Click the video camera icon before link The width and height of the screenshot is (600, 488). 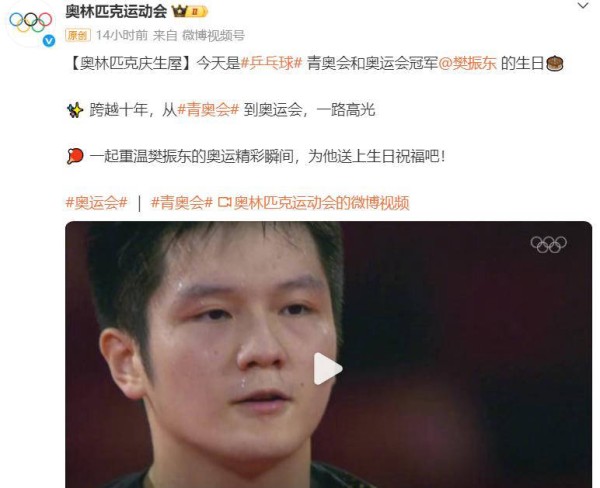pos(225,202)
